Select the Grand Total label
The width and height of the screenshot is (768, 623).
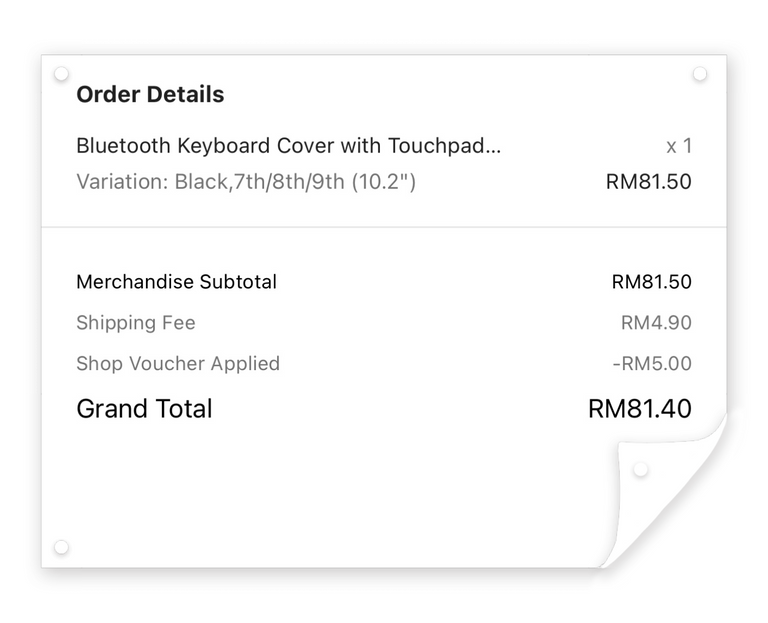[144, 408]
